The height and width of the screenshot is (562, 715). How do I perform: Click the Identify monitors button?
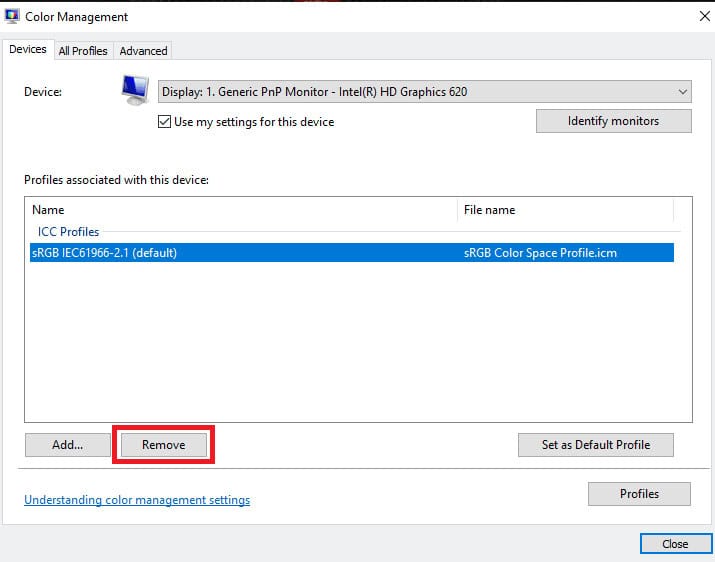(614, 121)
